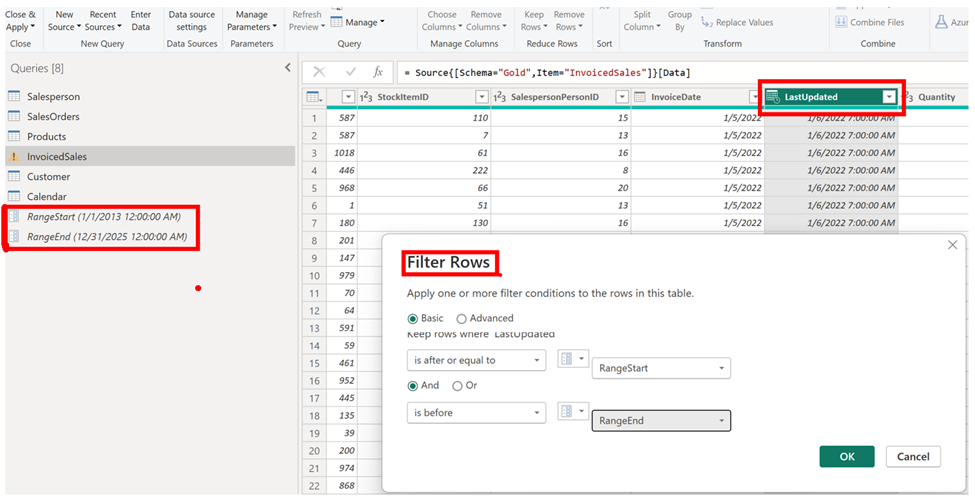Viewport: 975px width, 499px height.
Task: Open the SalespersonPersonID column filter dropdown
Action: pyautogui.click(x=622, y=97)
